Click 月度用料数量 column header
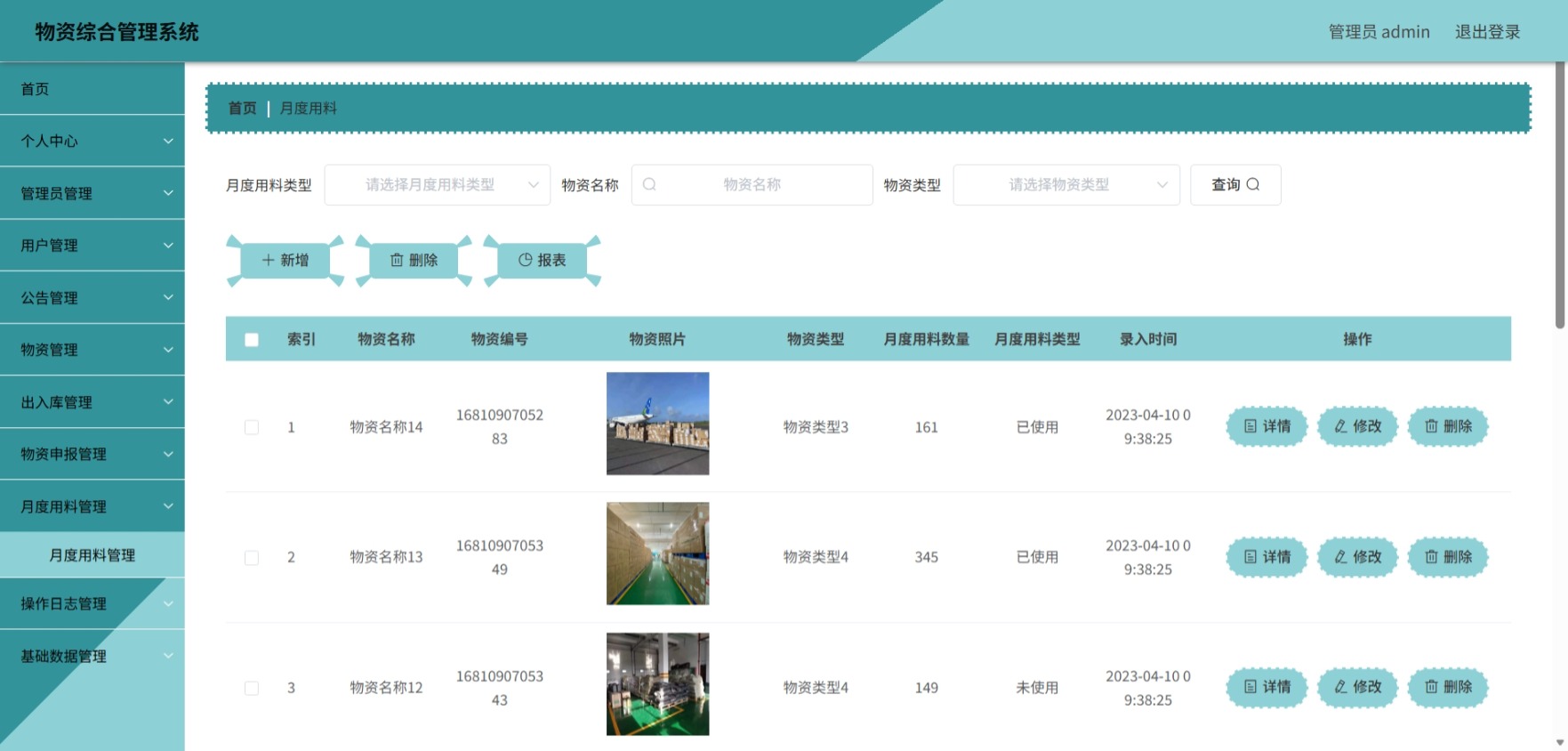This screenshot has width=1568, height=751. tap(926, 339)
